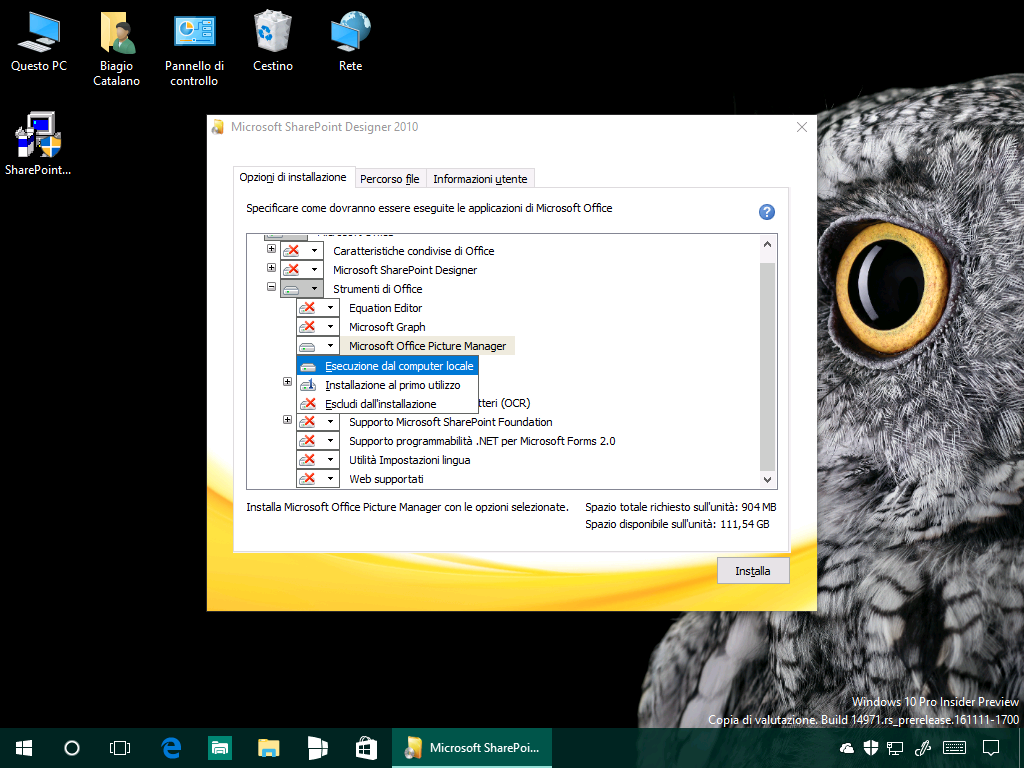1024x768 pixels.
Task: Click install-state icon for Utilità Impostazioni lingua
Action: point(308,460)
